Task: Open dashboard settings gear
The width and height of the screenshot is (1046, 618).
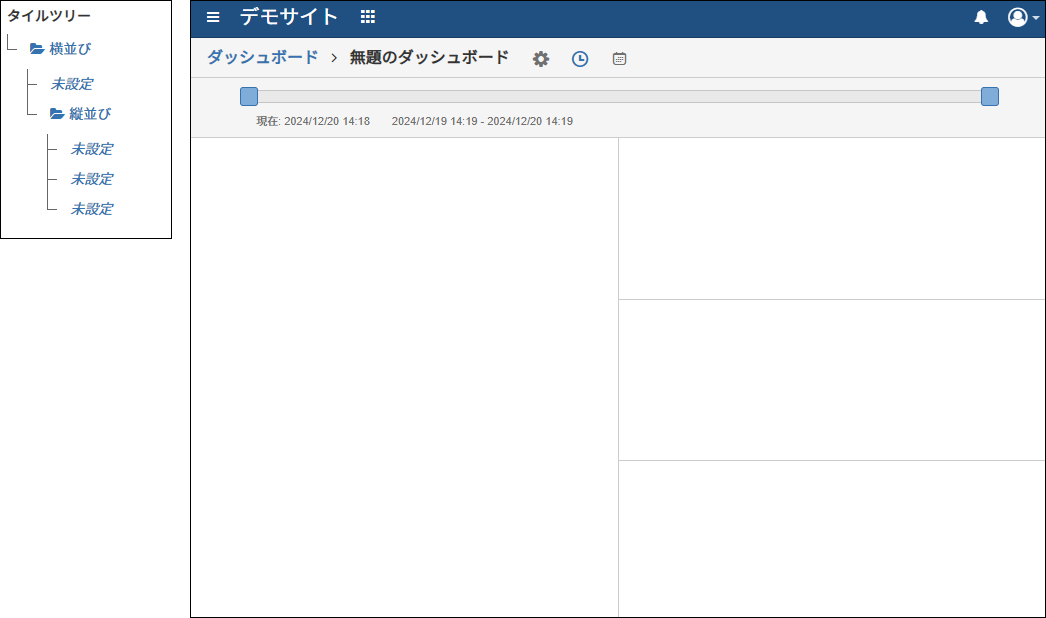Action: [541, 59]
